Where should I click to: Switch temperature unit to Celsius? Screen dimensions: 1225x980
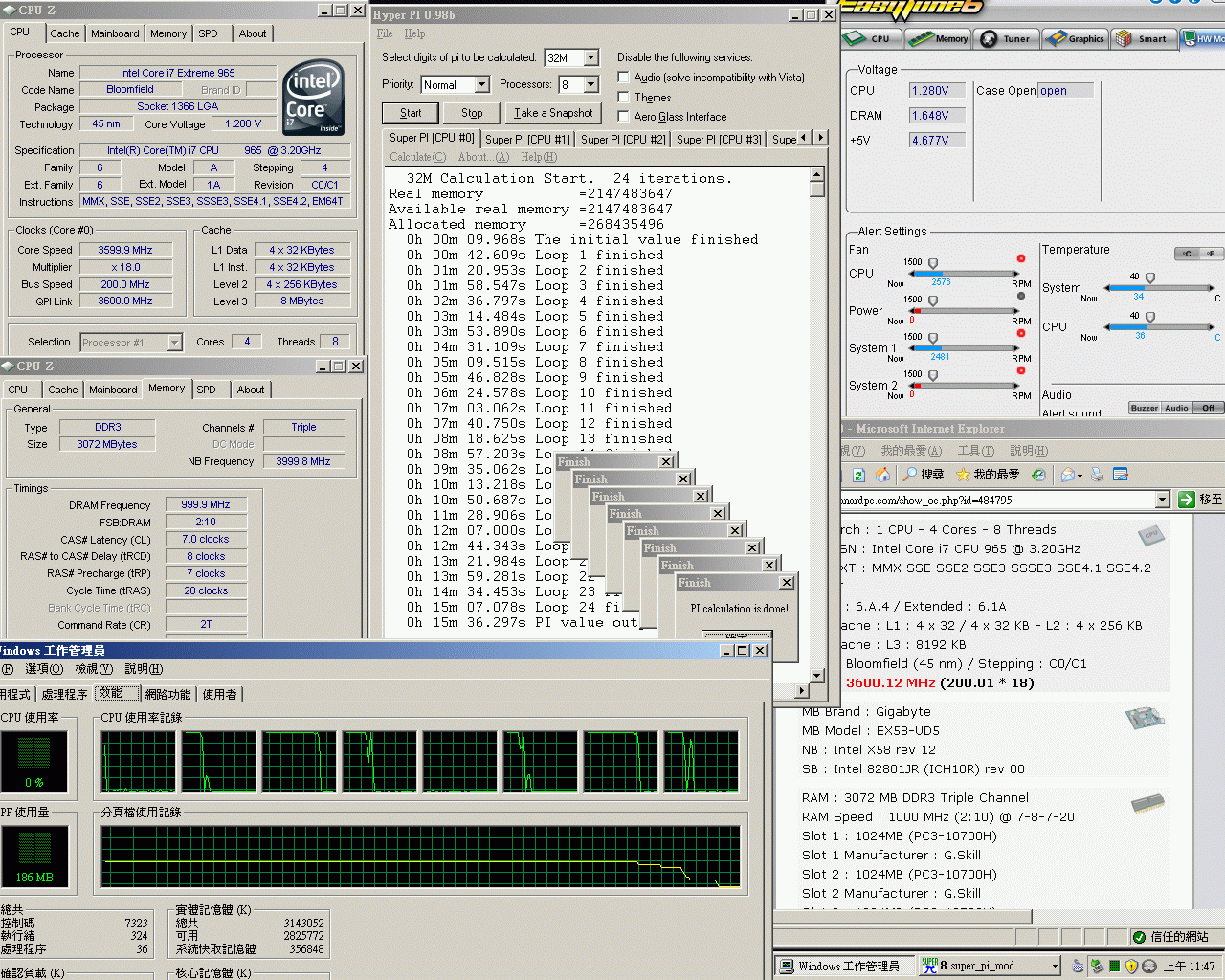(1187, 254)
